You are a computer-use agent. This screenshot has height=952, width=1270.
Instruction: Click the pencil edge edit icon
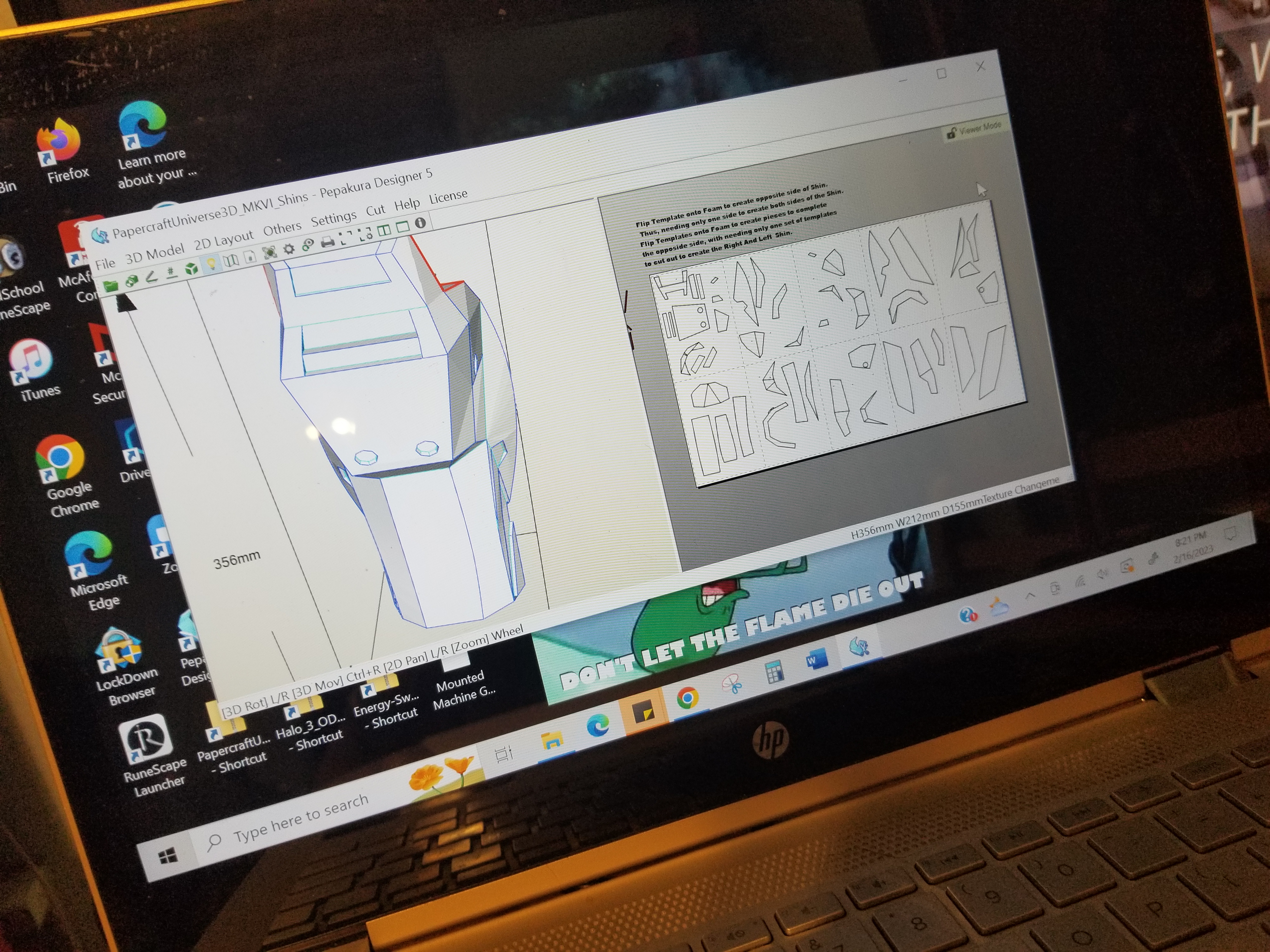tap(151, 277)
